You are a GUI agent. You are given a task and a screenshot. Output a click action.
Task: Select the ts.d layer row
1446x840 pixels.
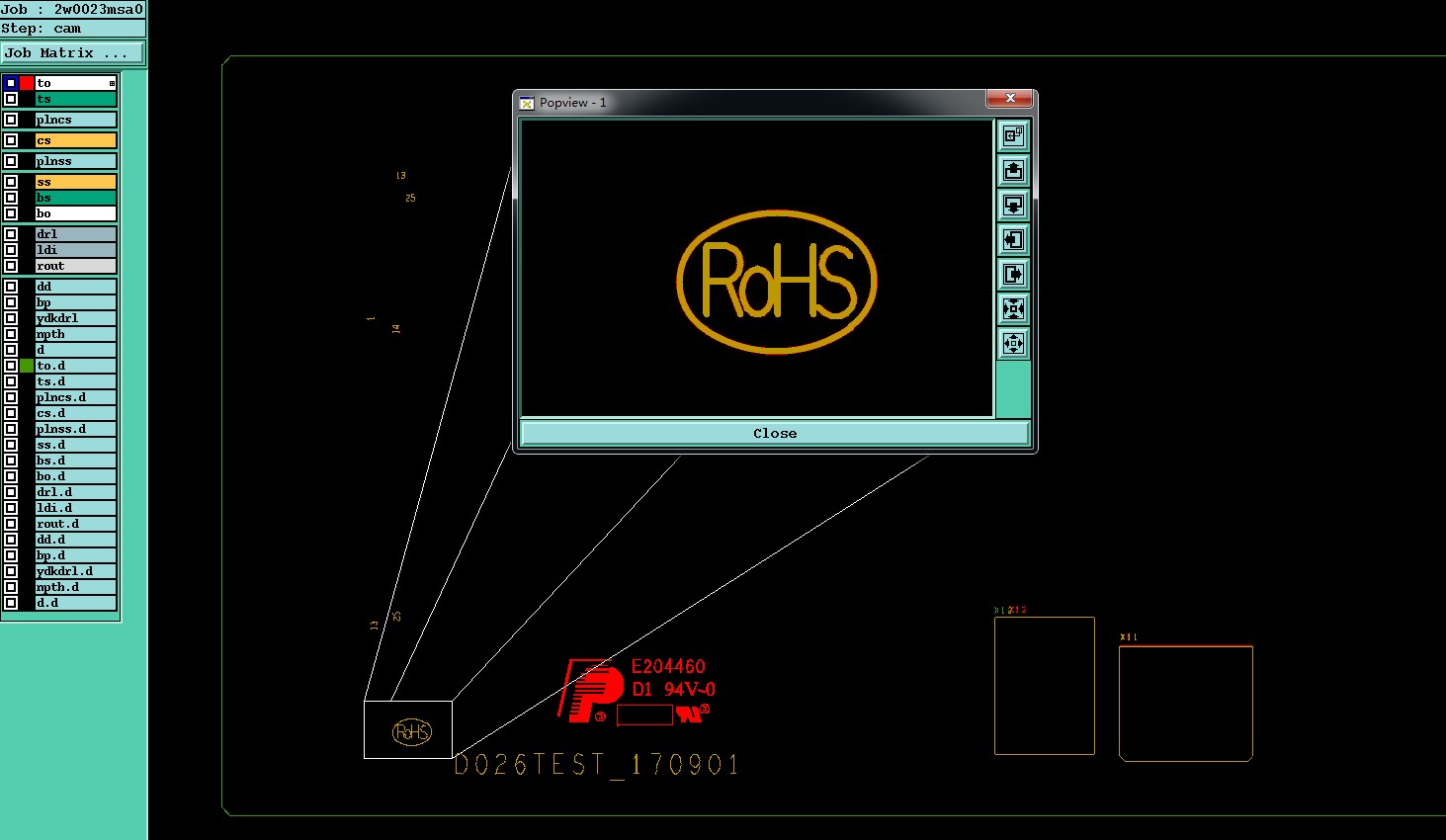[x=76, y=381]
